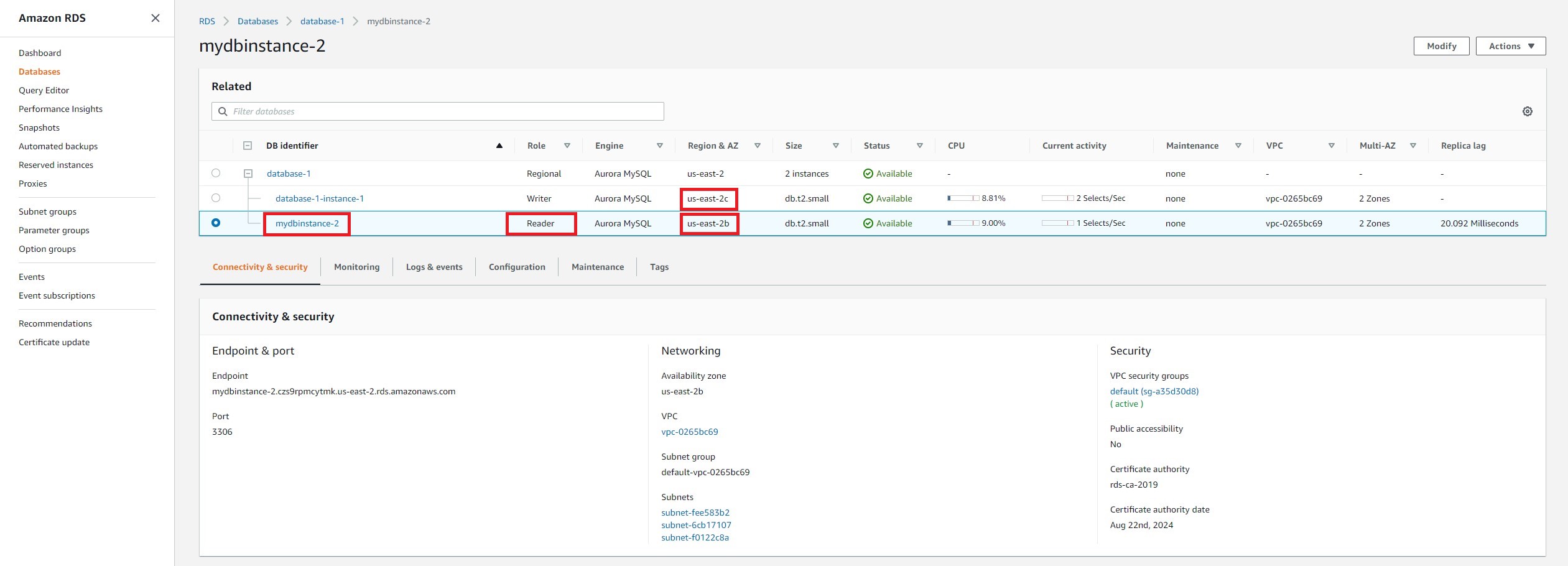This screenshot has width=1568, height=566.
Task: Focus the Filter databases input field
Action: pos(438,111)
